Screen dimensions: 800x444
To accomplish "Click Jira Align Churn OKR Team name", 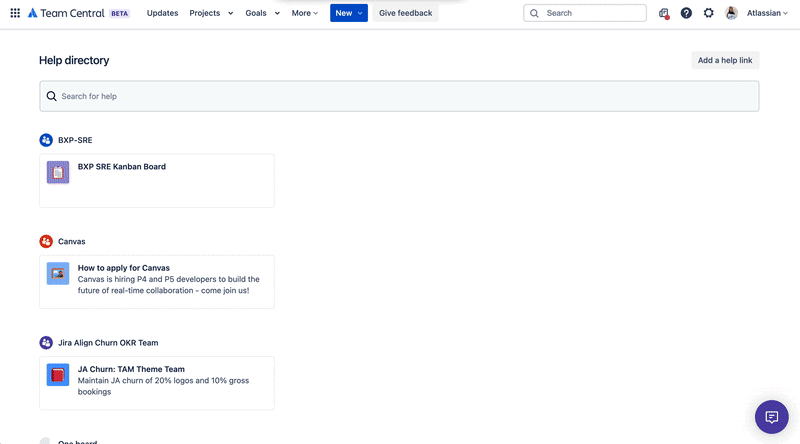I will 108,342.
